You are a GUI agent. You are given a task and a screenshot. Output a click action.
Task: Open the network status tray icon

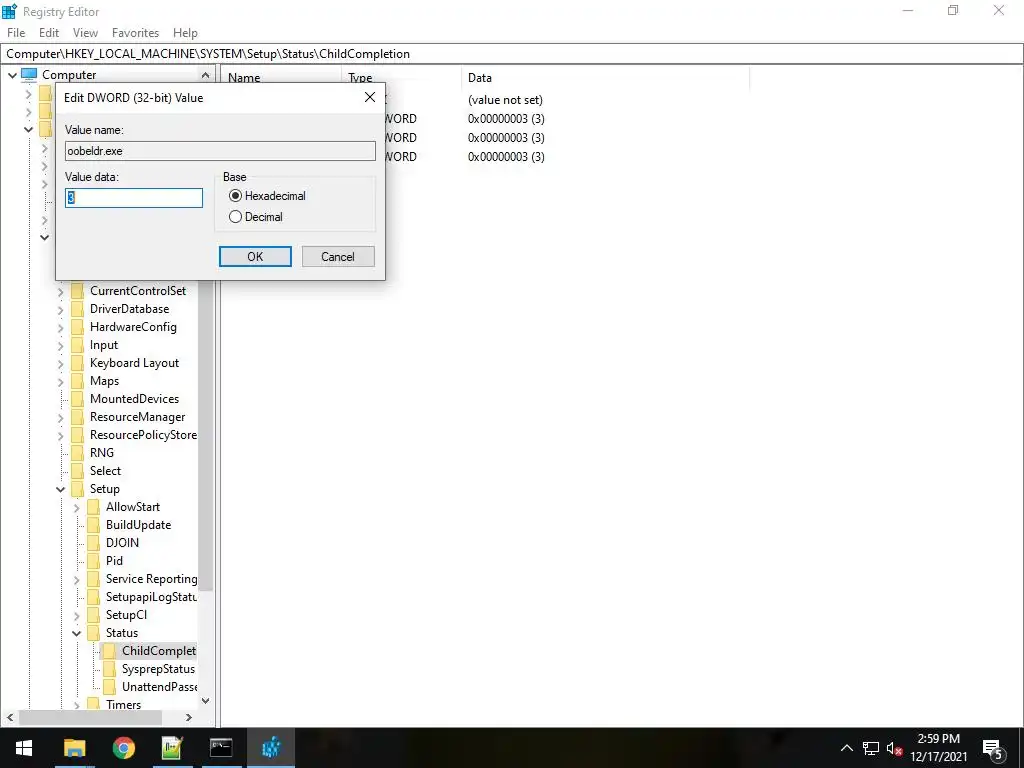pos(871,748)
